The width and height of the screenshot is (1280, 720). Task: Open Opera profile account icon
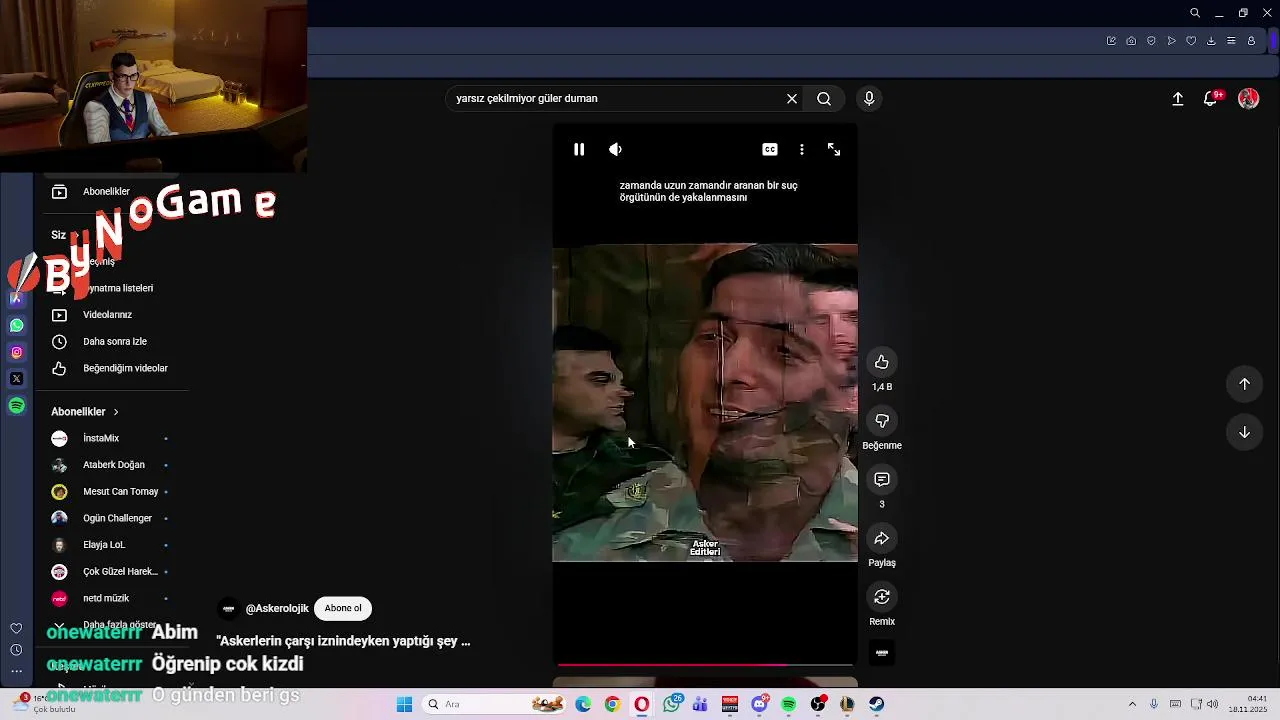(x=1251, y=41)
